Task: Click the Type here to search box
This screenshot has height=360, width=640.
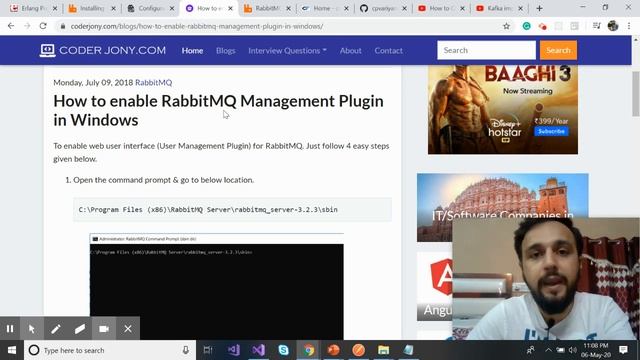Action: [110, 350]
